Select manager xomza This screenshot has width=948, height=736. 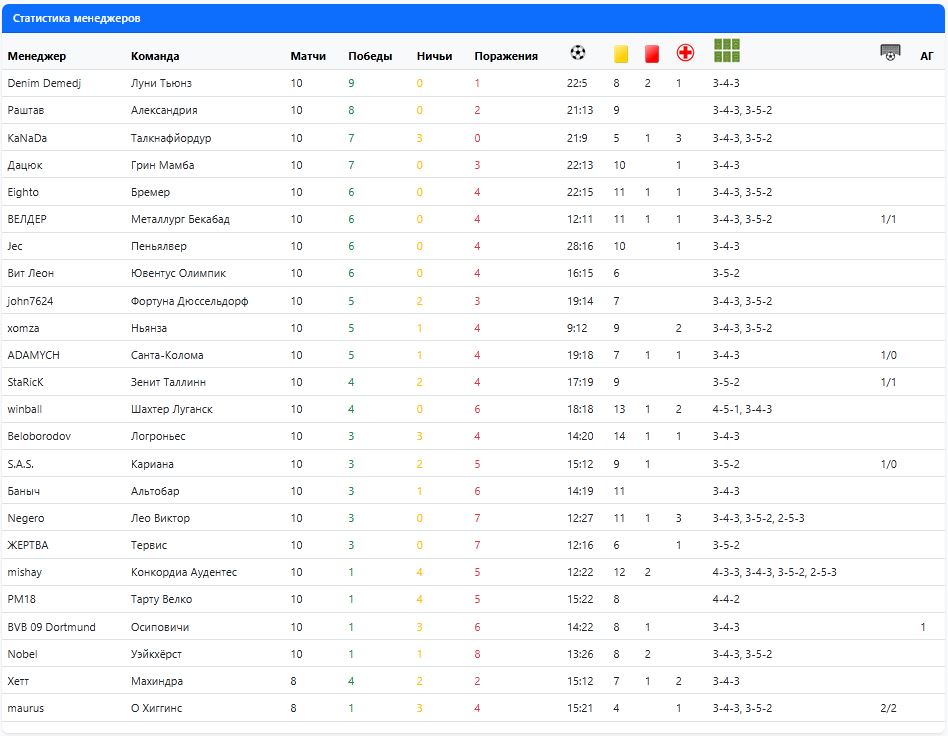point(23,328)
